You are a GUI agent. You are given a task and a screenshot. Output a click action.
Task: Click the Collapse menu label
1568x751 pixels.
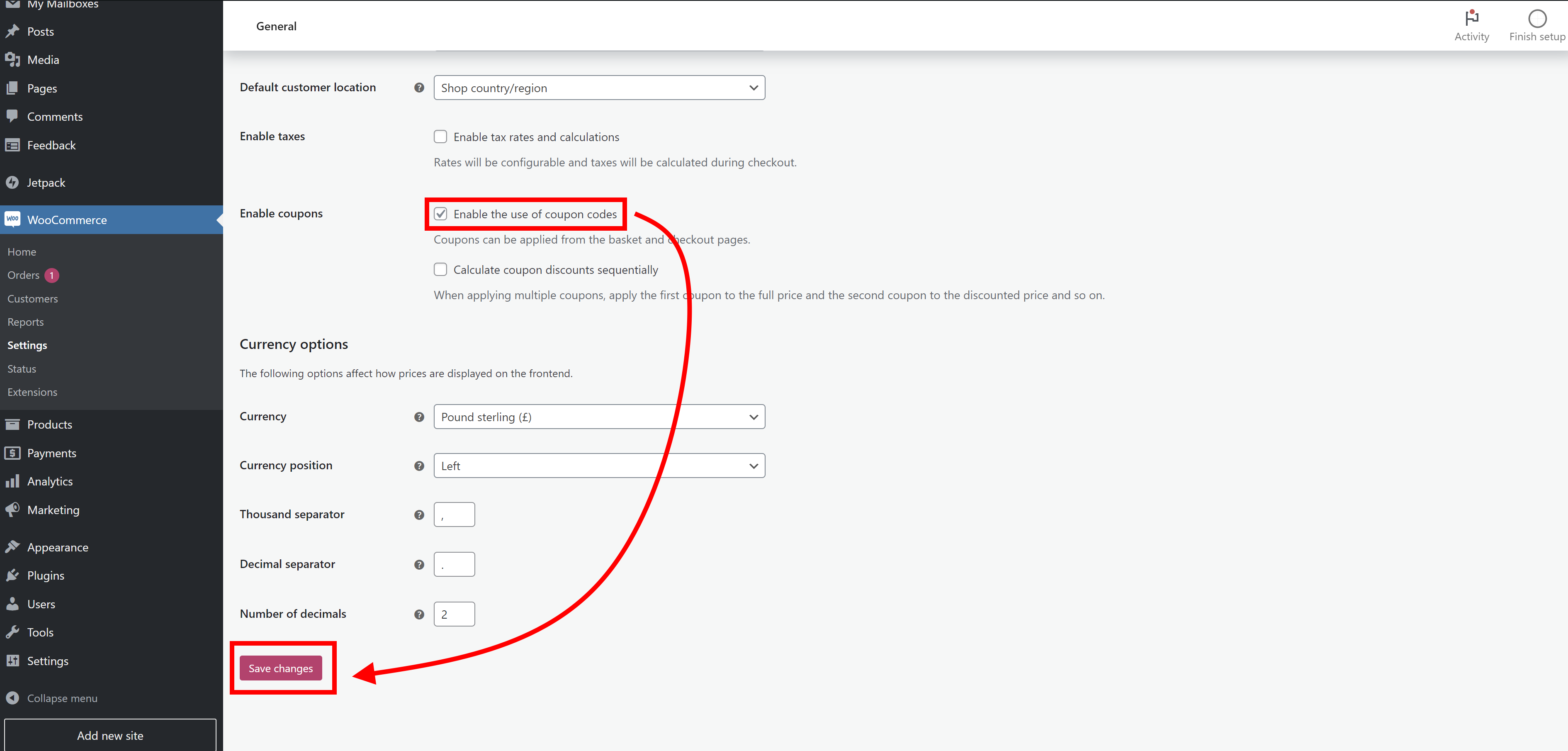(x=62, y=698)
